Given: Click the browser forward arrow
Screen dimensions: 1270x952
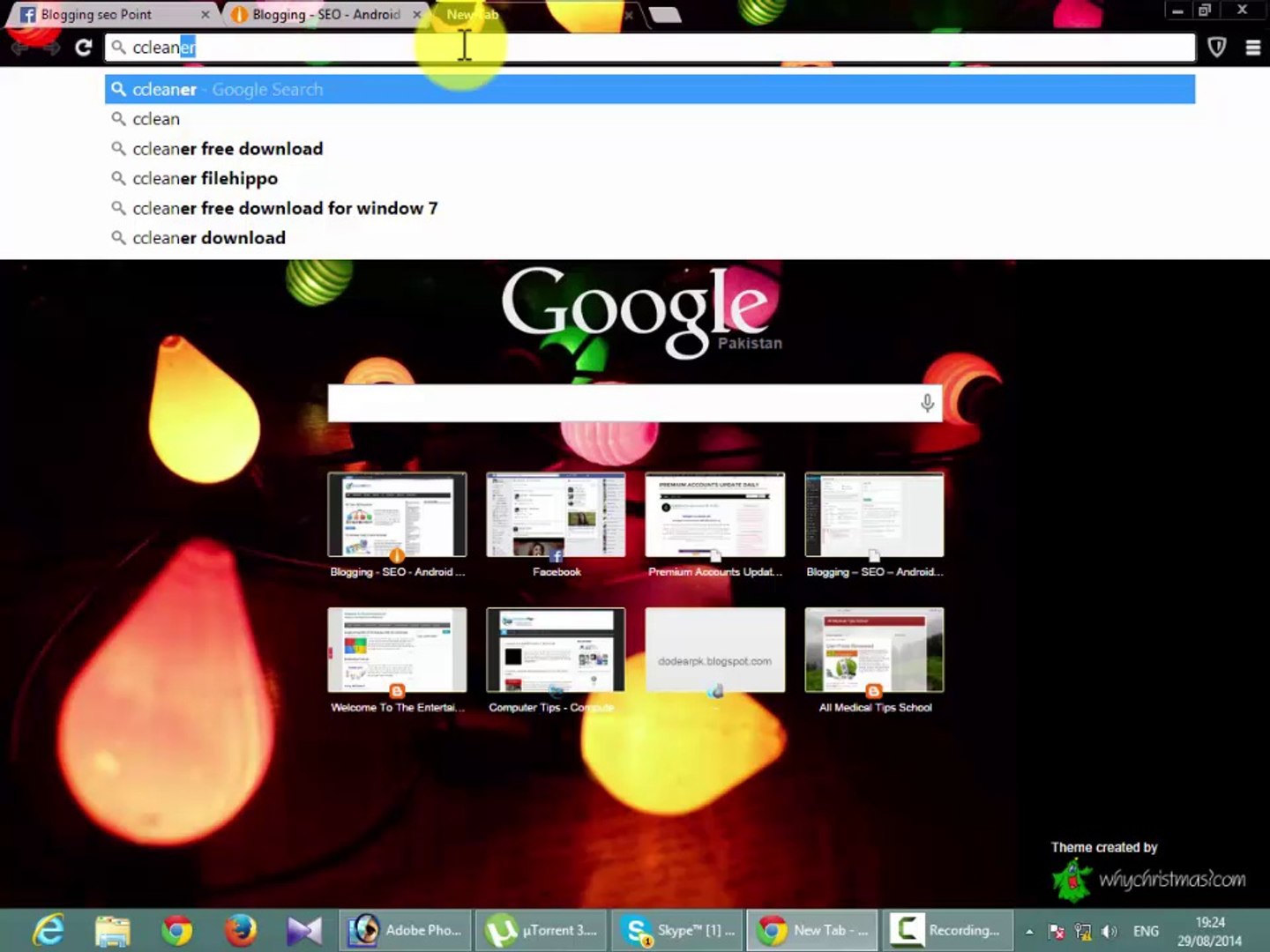Looking at the screenshot, I should pyautogui.click(x=52, y=48).
